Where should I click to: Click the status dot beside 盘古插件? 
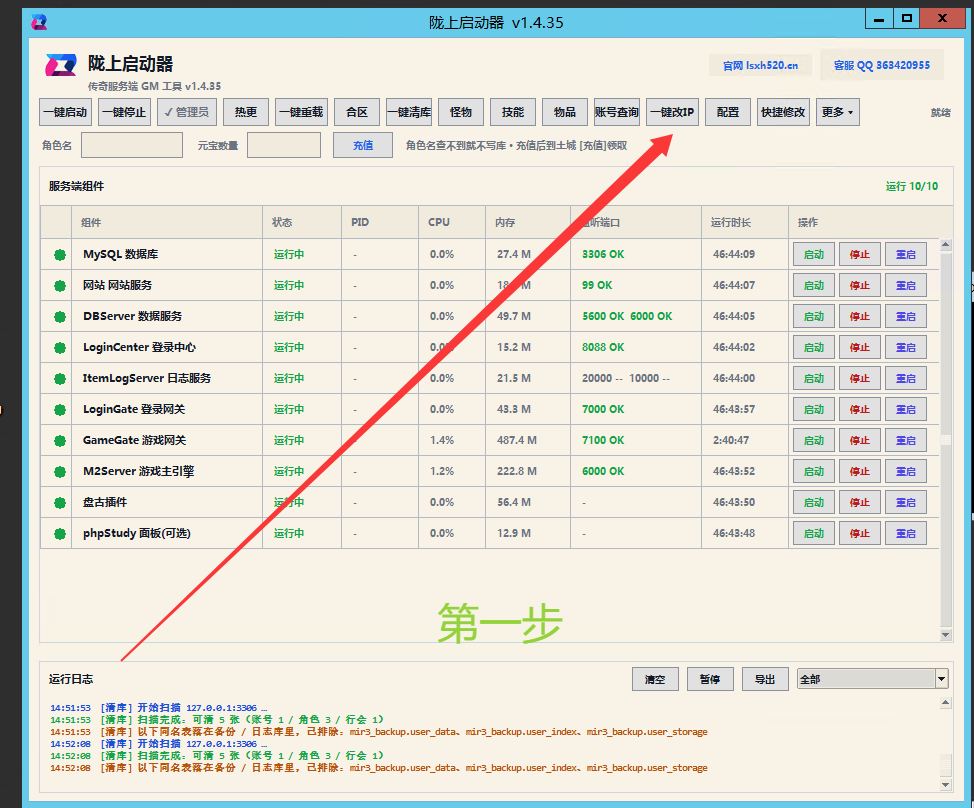tap(60, 502)
